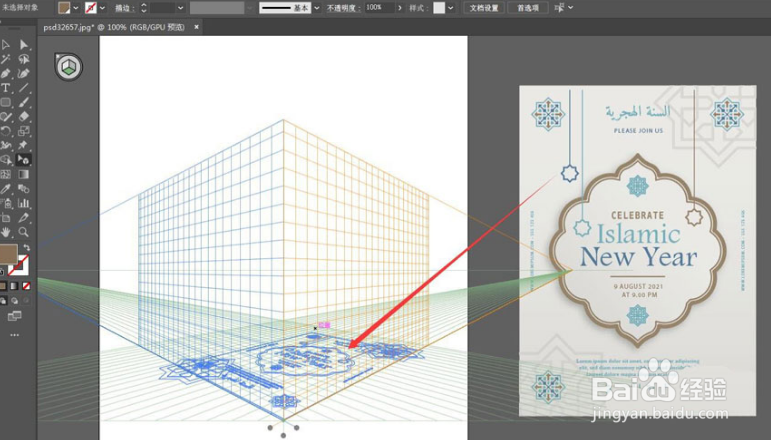Viewport: 771px width, 440px height.
Task: Set paint mode to None
Action: coord(26,286)
